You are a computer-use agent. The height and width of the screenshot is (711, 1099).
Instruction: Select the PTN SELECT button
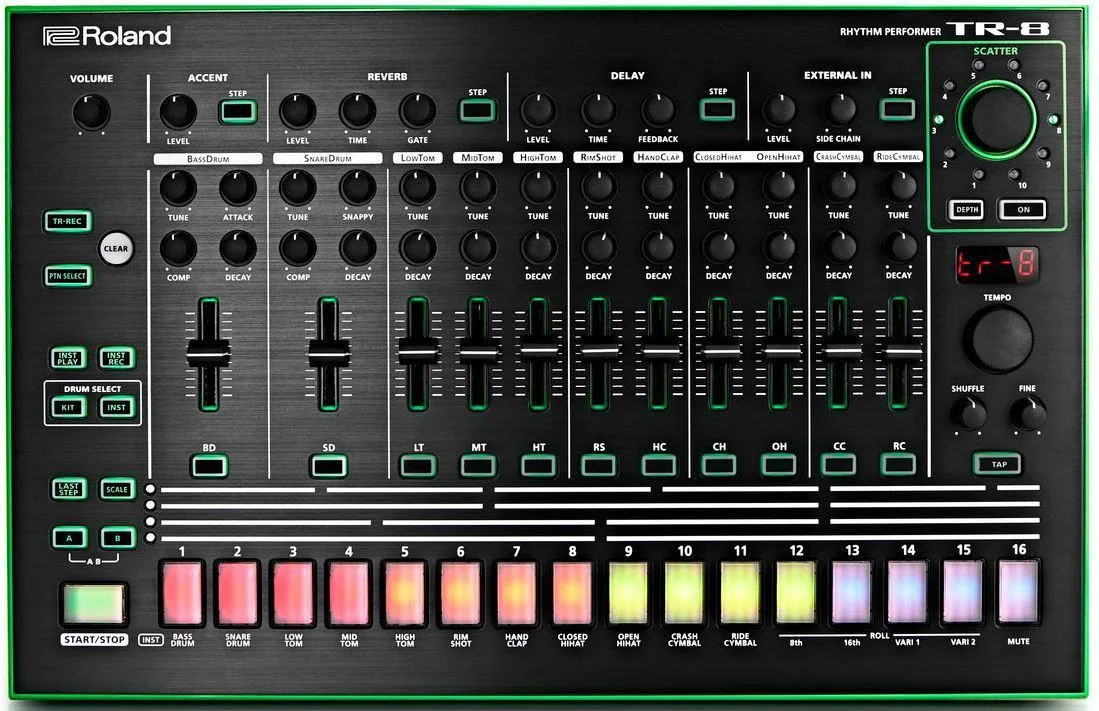click(x=67, y=276)
